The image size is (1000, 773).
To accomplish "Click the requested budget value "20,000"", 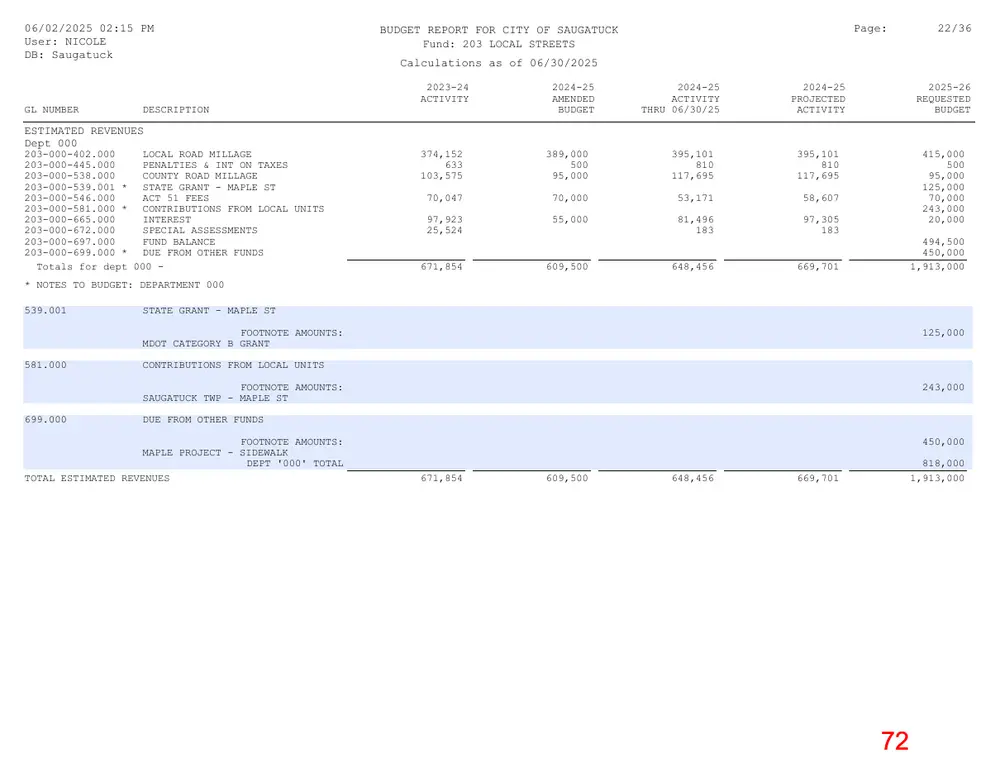I will click(946, 219).
